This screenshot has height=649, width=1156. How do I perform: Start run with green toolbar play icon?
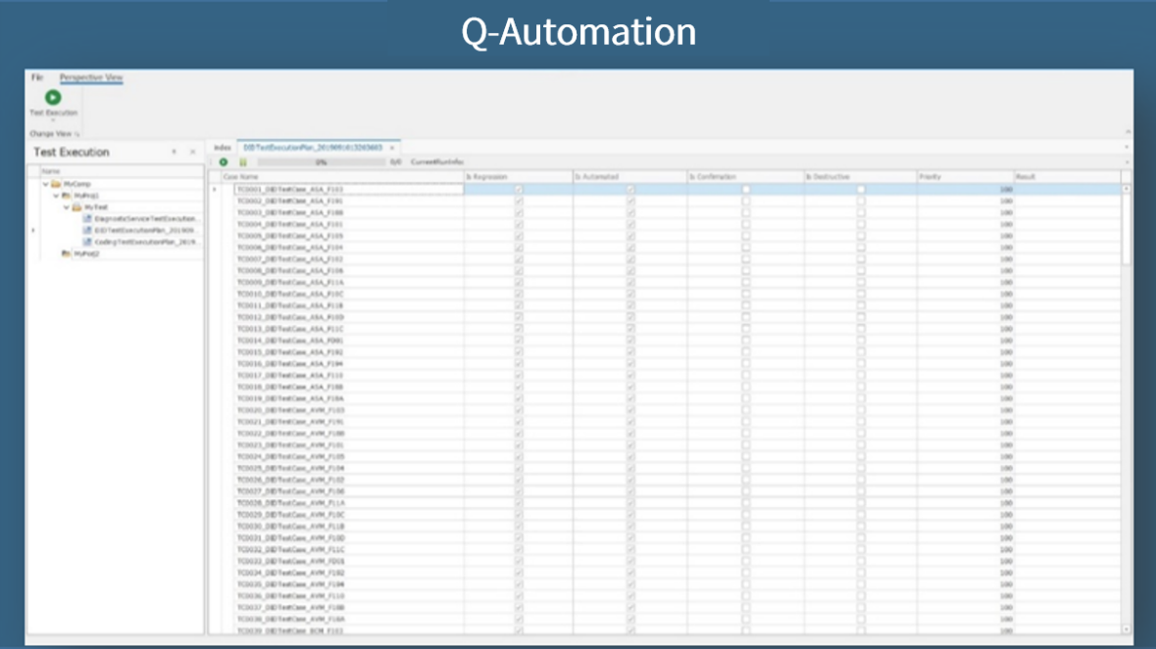coord(223,162)
